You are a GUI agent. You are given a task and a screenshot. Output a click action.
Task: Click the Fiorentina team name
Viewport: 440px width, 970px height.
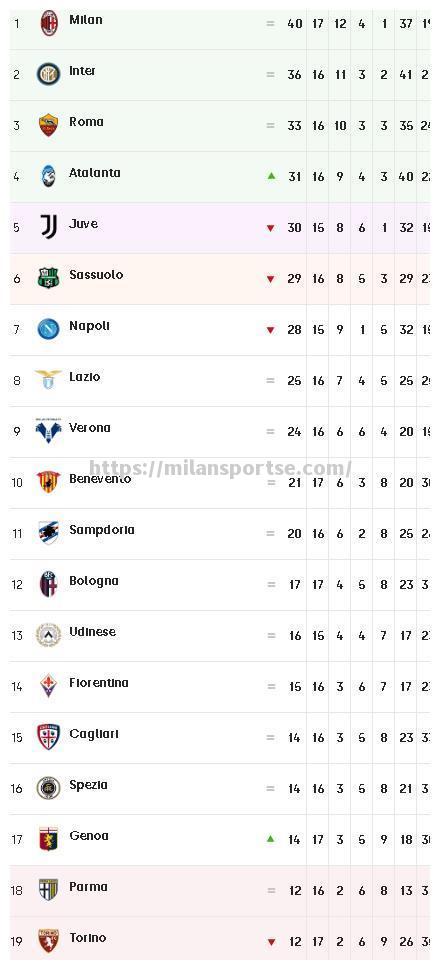tap(99, 682)
